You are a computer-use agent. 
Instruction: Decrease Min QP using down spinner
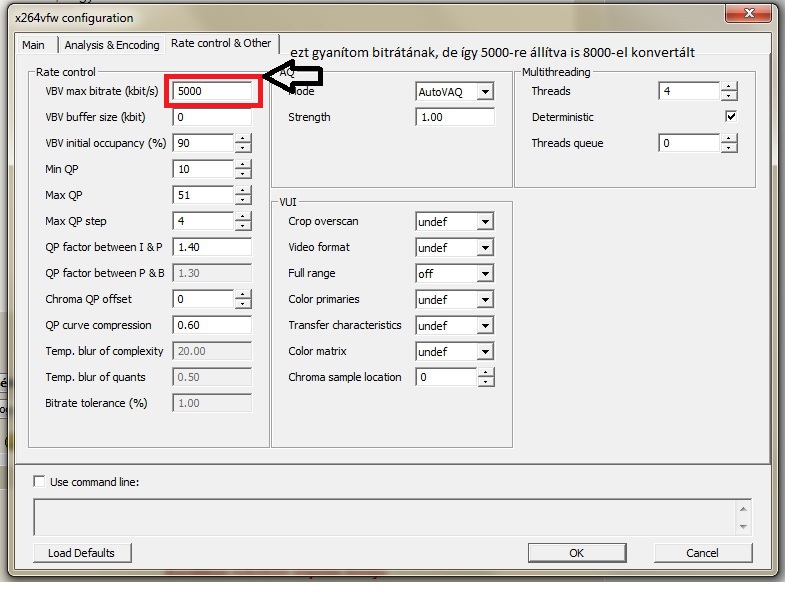click(x=243, y=174)
